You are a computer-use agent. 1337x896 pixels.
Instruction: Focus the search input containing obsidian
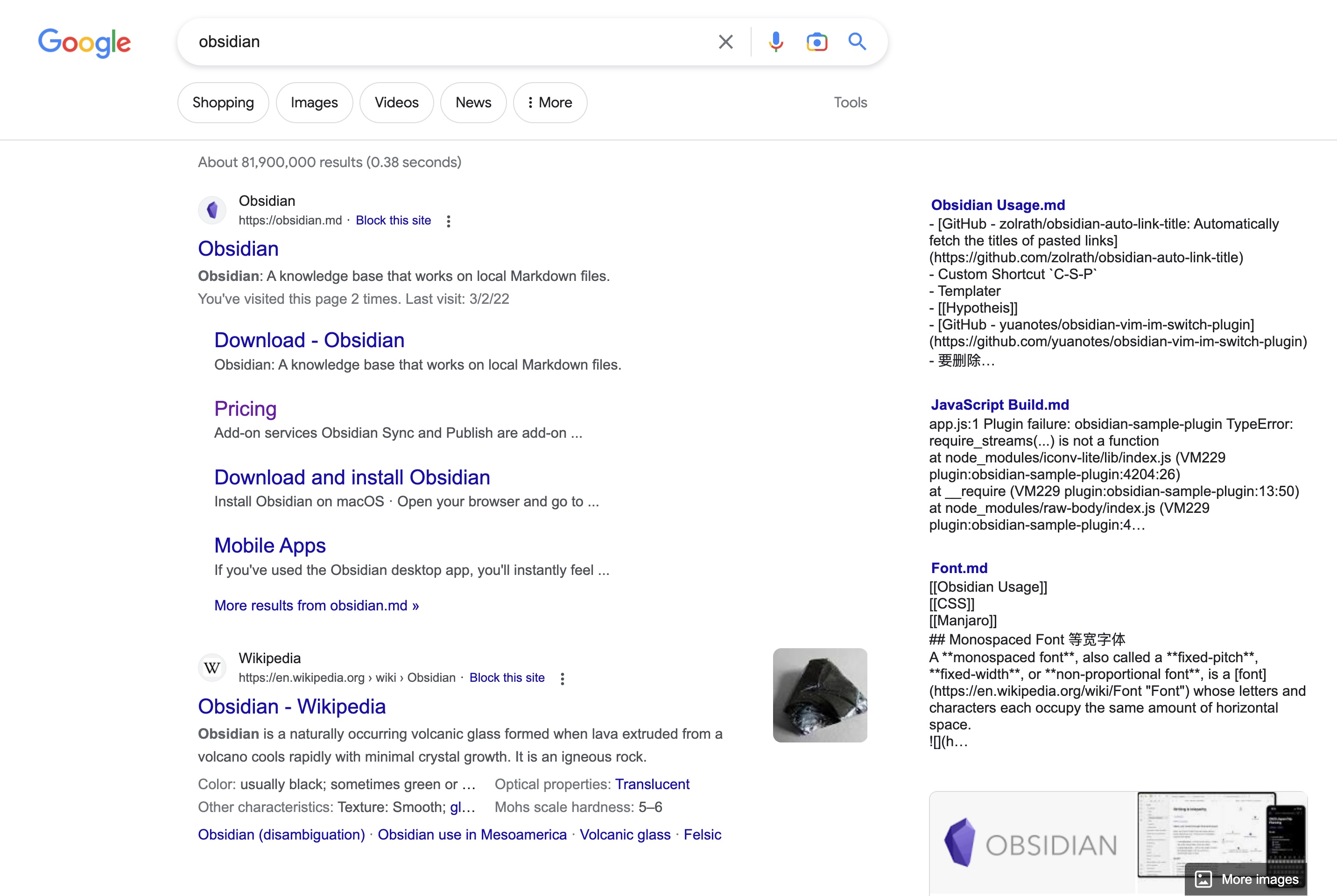446,42
